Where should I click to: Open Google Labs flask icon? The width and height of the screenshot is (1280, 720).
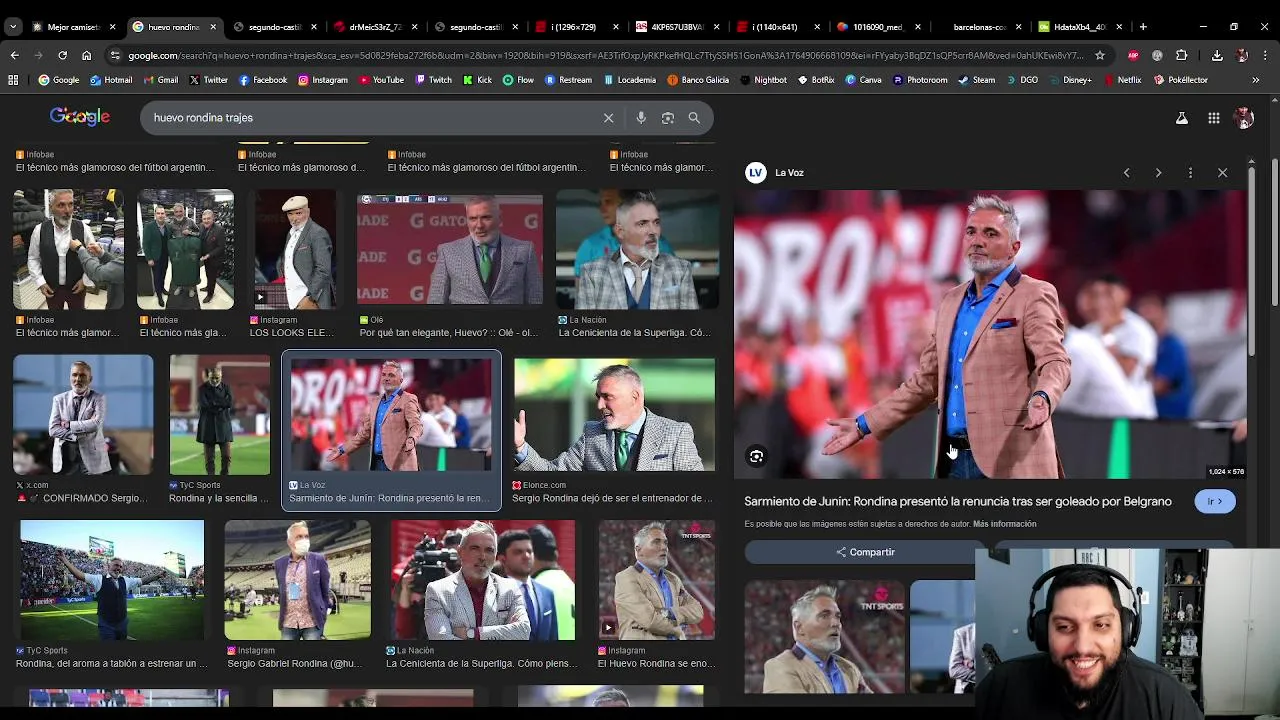[x=1181, y=118]
